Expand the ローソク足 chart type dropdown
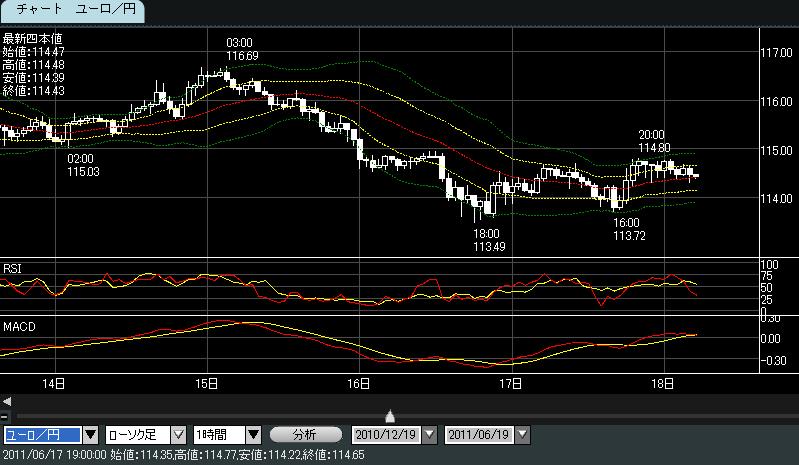 point(179,434)
